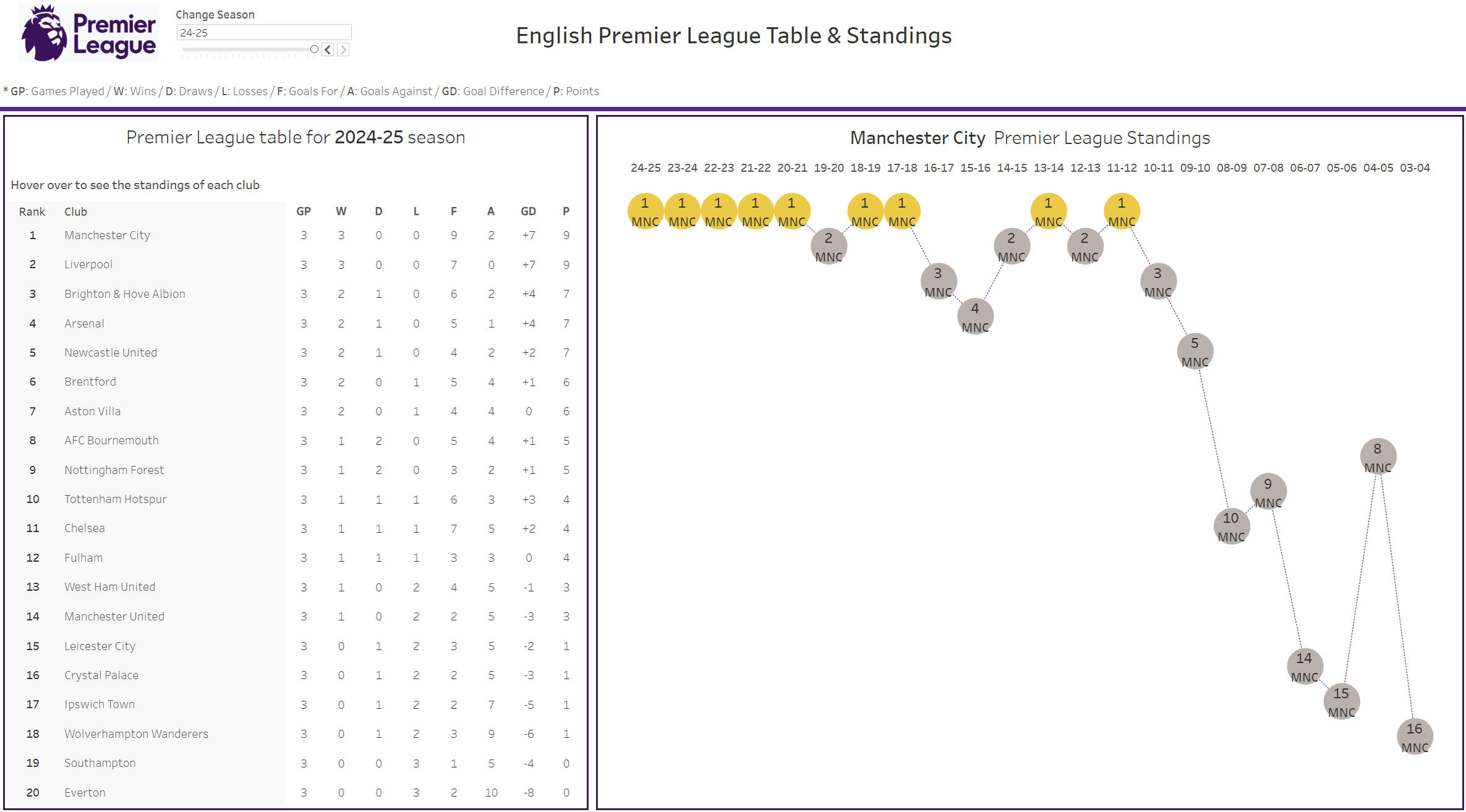Click the Change Season slider handle
This screenshot has height=812, width=1466.
(x=314, y=49)
